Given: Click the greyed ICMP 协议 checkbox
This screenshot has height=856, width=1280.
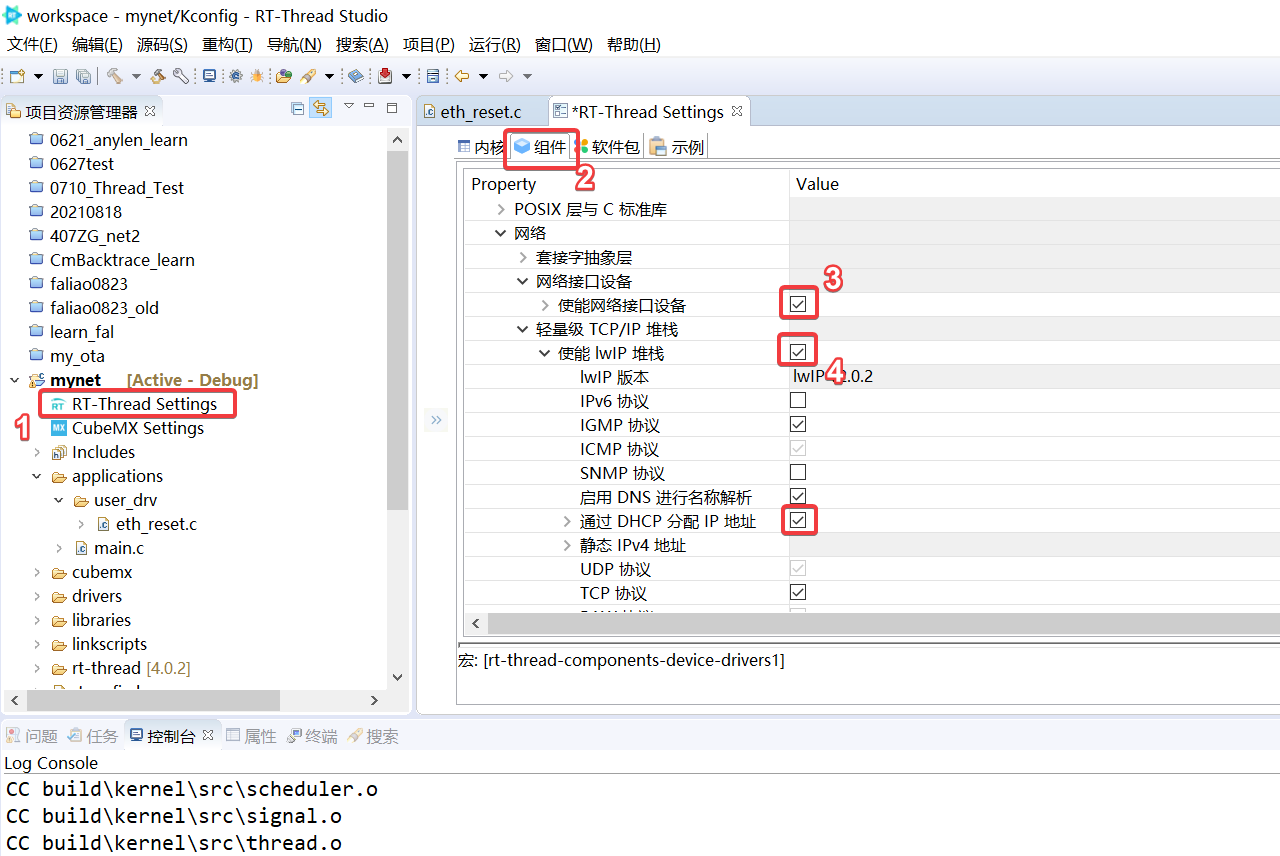Looking at the screenshot, I should pyautogui.click(x=798, y=448).
